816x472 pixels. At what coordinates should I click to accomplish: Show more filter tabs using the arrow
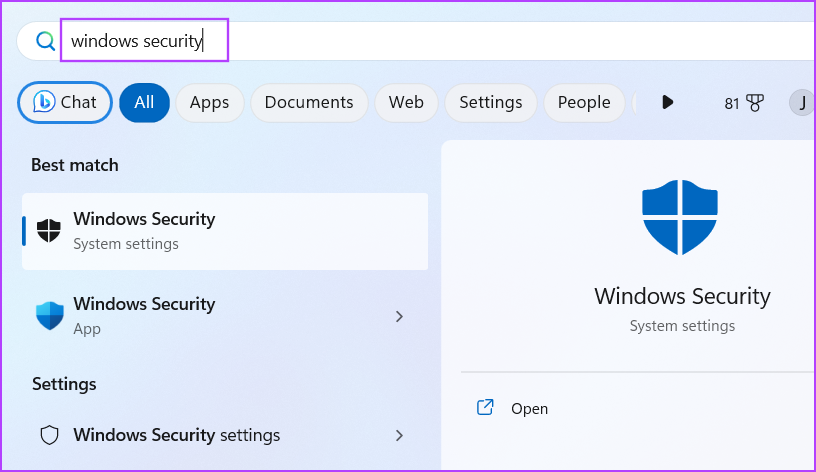pos(668,102)
